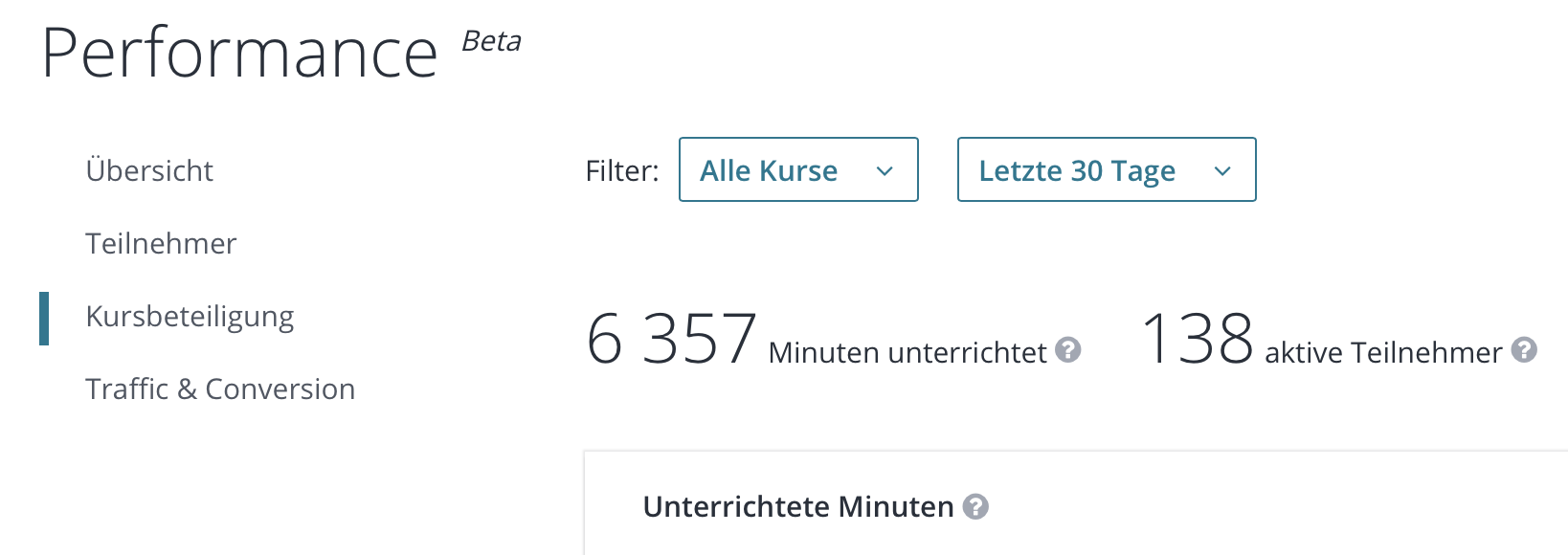
Task: Click the chevron on Letzte 30 Tage dropdown
Action: click(1222, 171)
